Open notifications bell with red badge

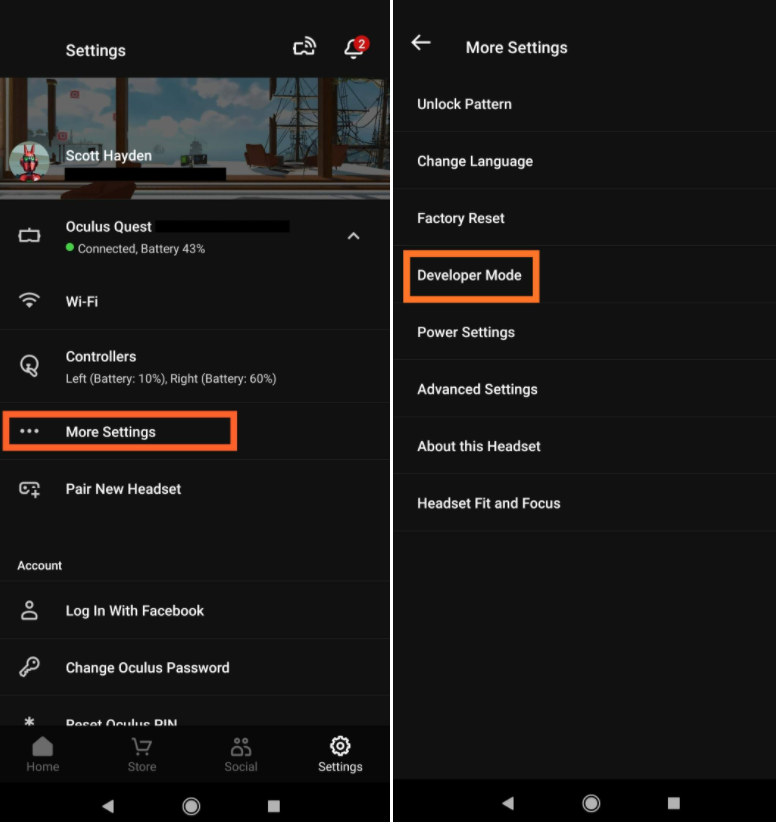pyautogui.click(x=354, y=48)
